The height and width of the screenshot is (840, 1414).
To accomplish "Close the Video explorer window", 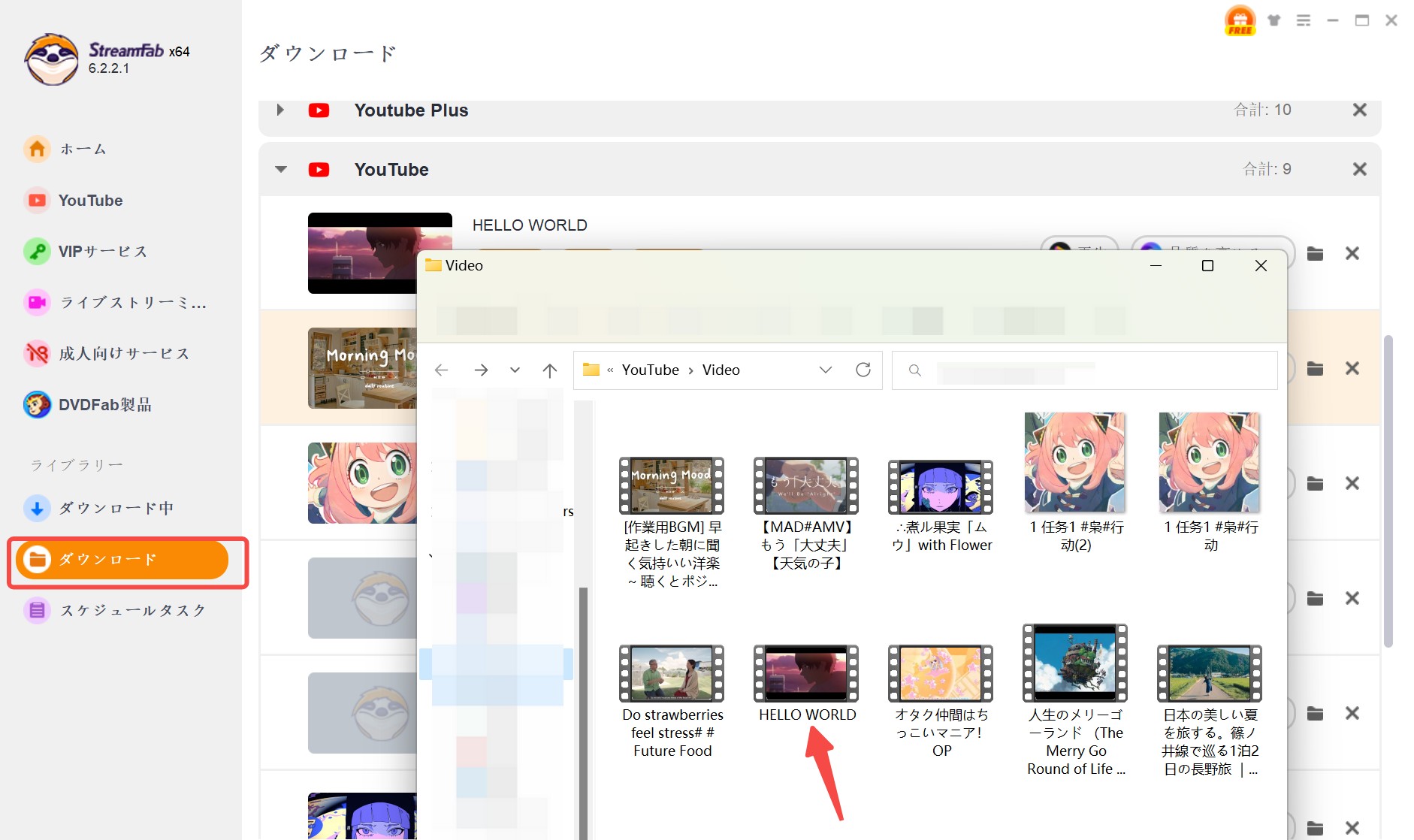I will pyautogui.click(x=1261, y=266).
